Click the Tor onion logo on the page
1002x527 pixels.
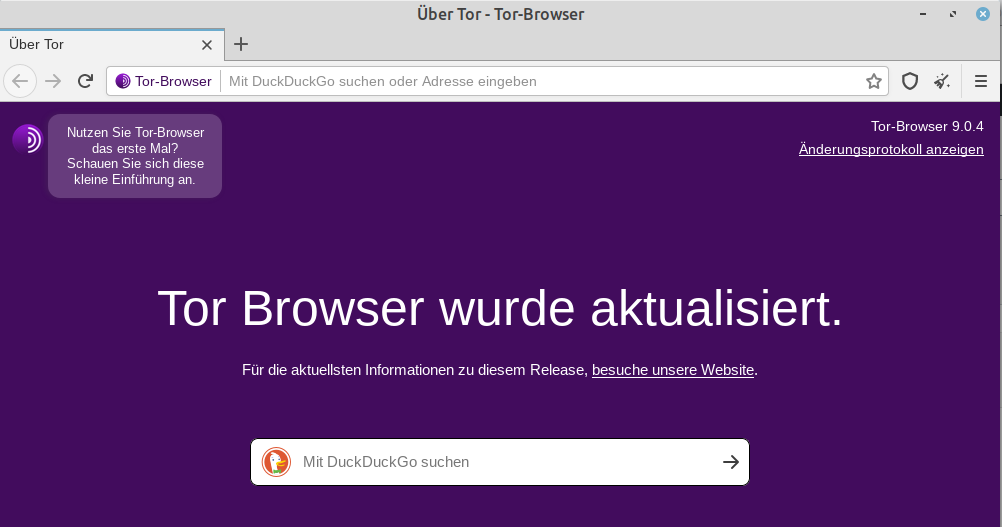(27, 139)
